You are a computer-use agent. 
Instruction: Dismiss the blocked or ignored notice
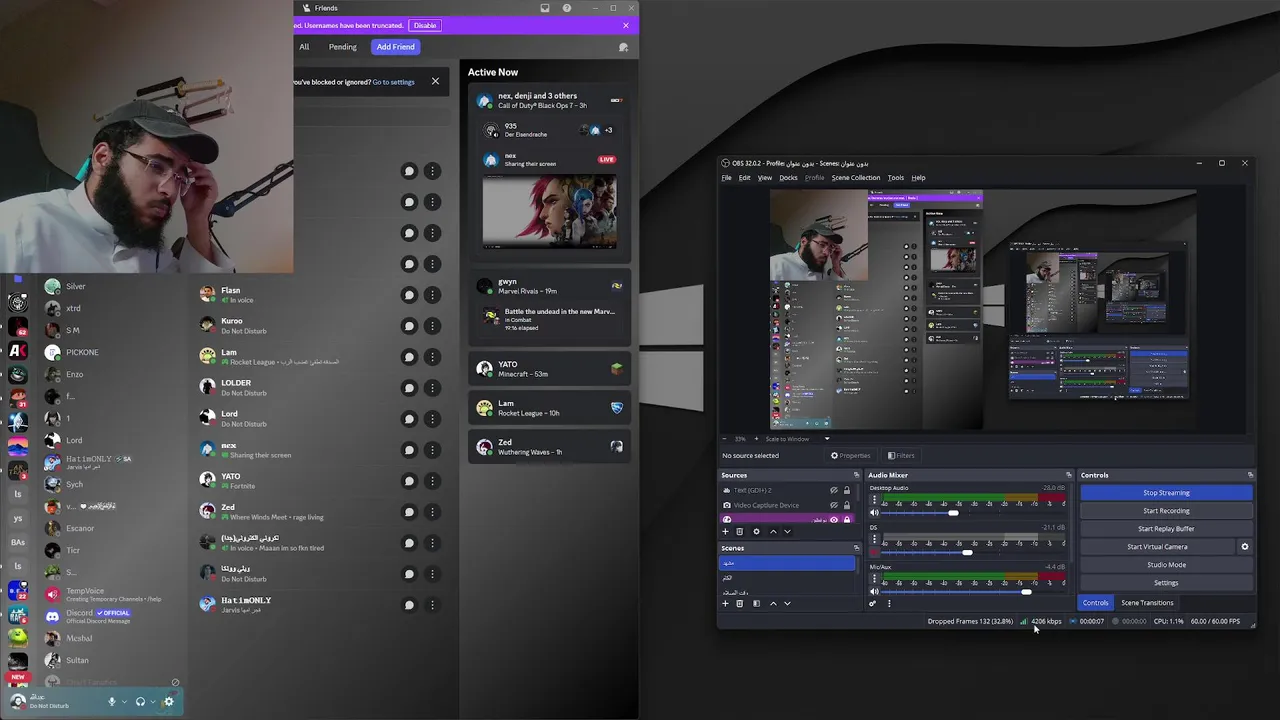tap(435, 82)
